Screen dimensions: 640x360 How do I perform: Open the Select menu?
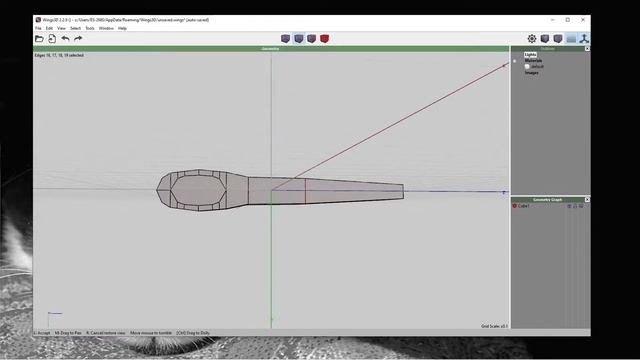(75, 28)
